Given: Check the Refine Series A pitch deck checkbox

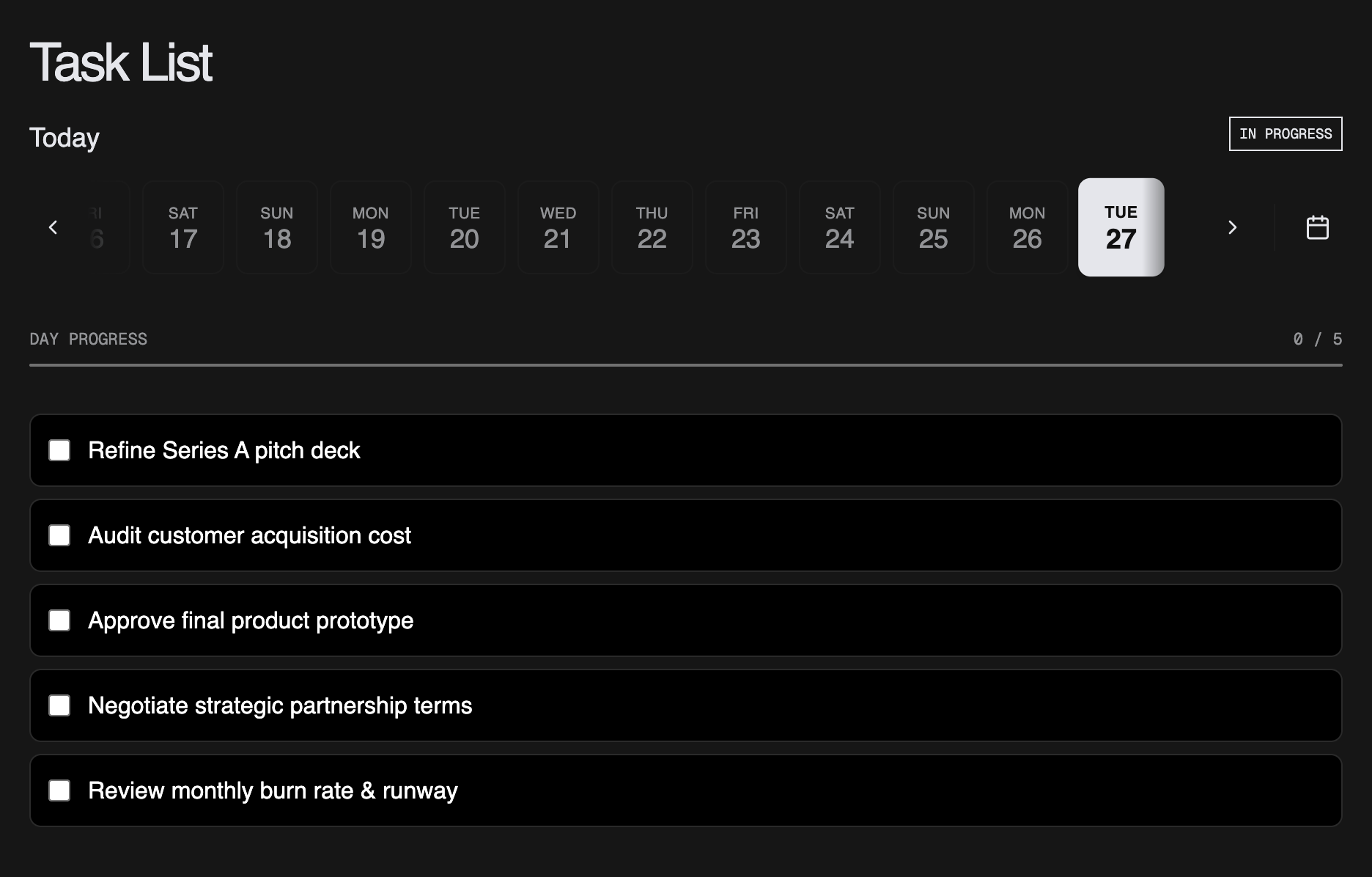Looking at the screenshot, I should (59, 450).
